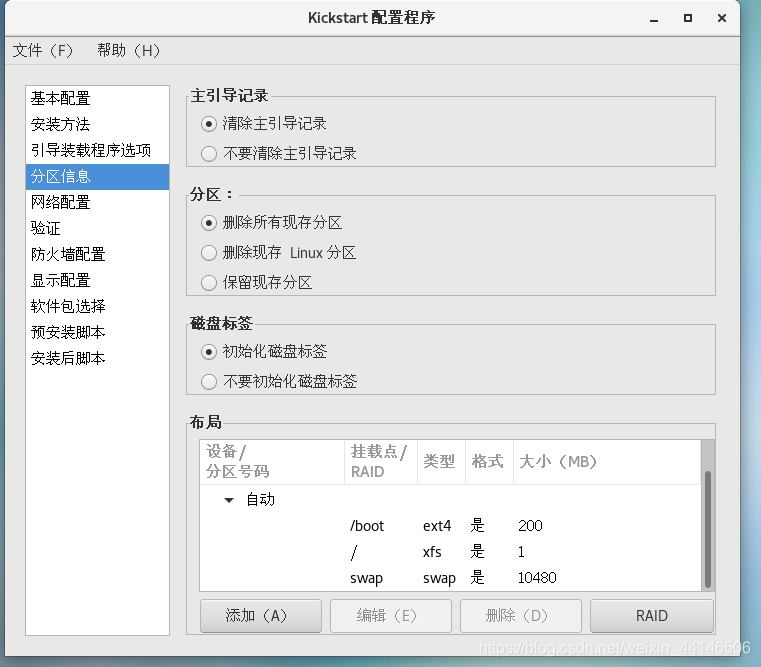Go to 软件包选择 section
Image resolution: width=761 pixels, height=667 pixels.
tap(97, 306)
